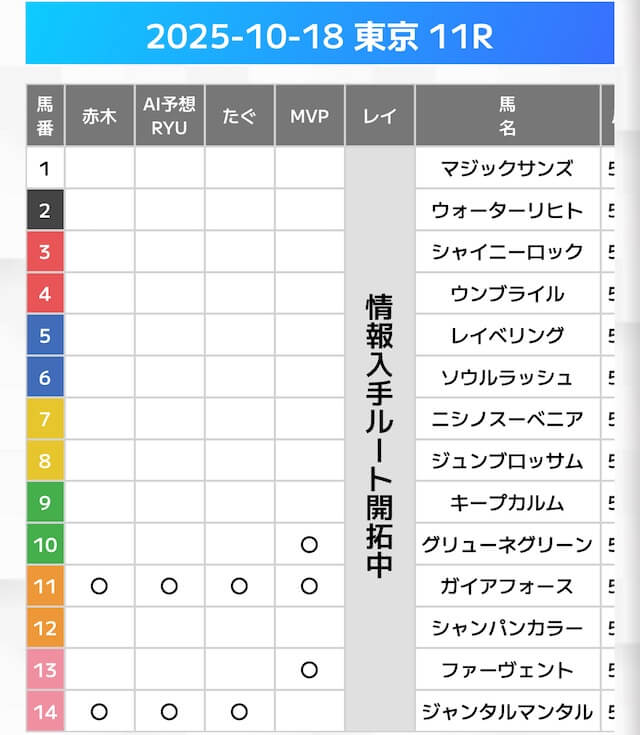
Task: Click the yellow number 7 cell
Action: [x=45, y=419]
